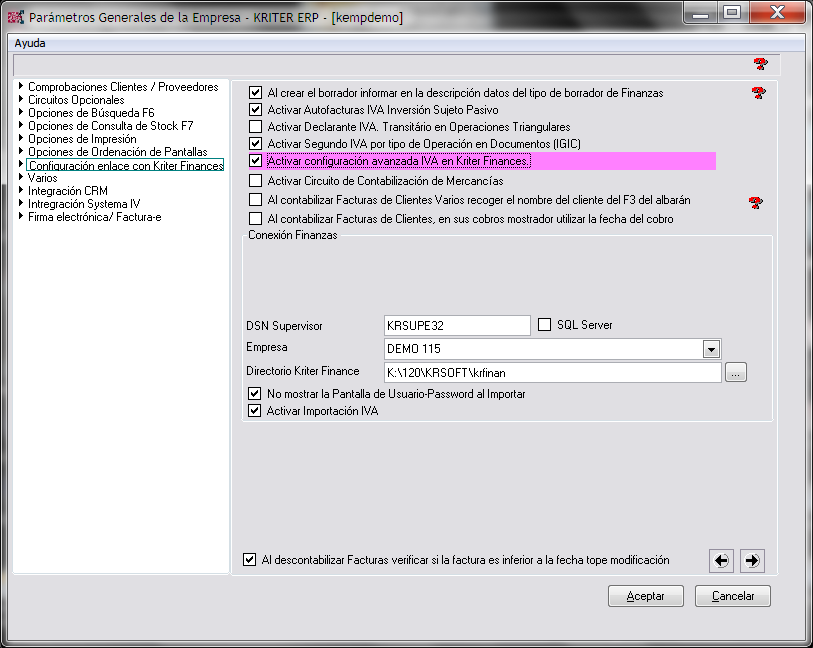
Task: Check cobros mostrador utilizar fecha del cobro
Action: (x=255, y=218)
